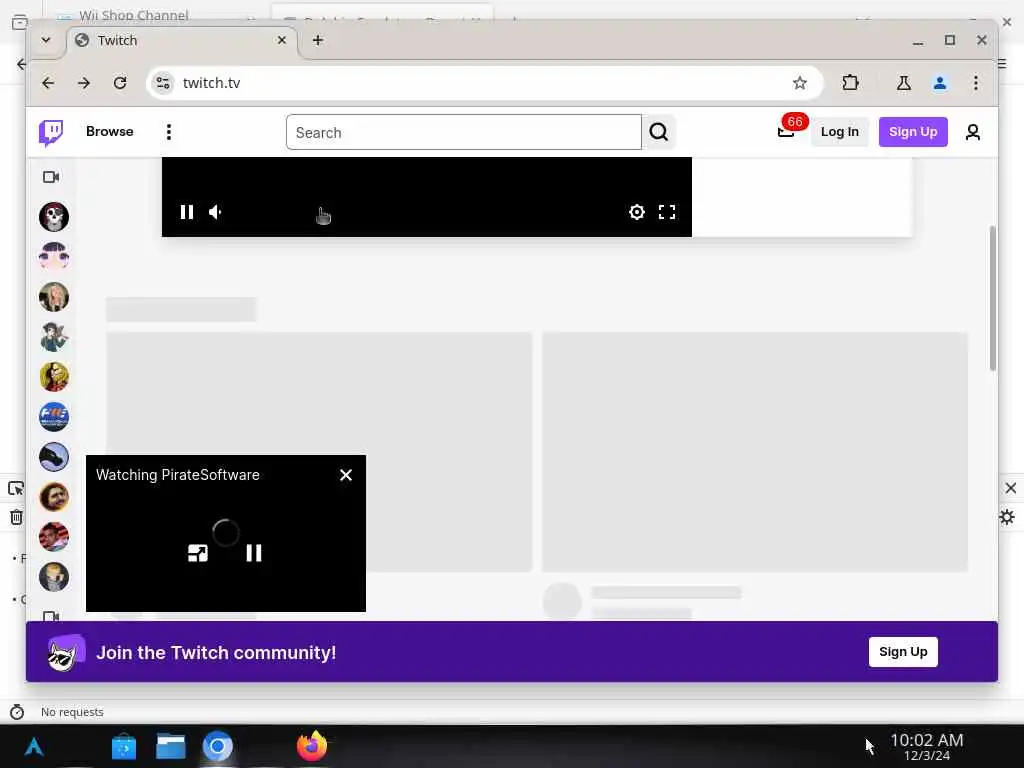Open the skull avatar channel in sidebar
This screenshot has height=768, width=1024.
click(54, 217)
